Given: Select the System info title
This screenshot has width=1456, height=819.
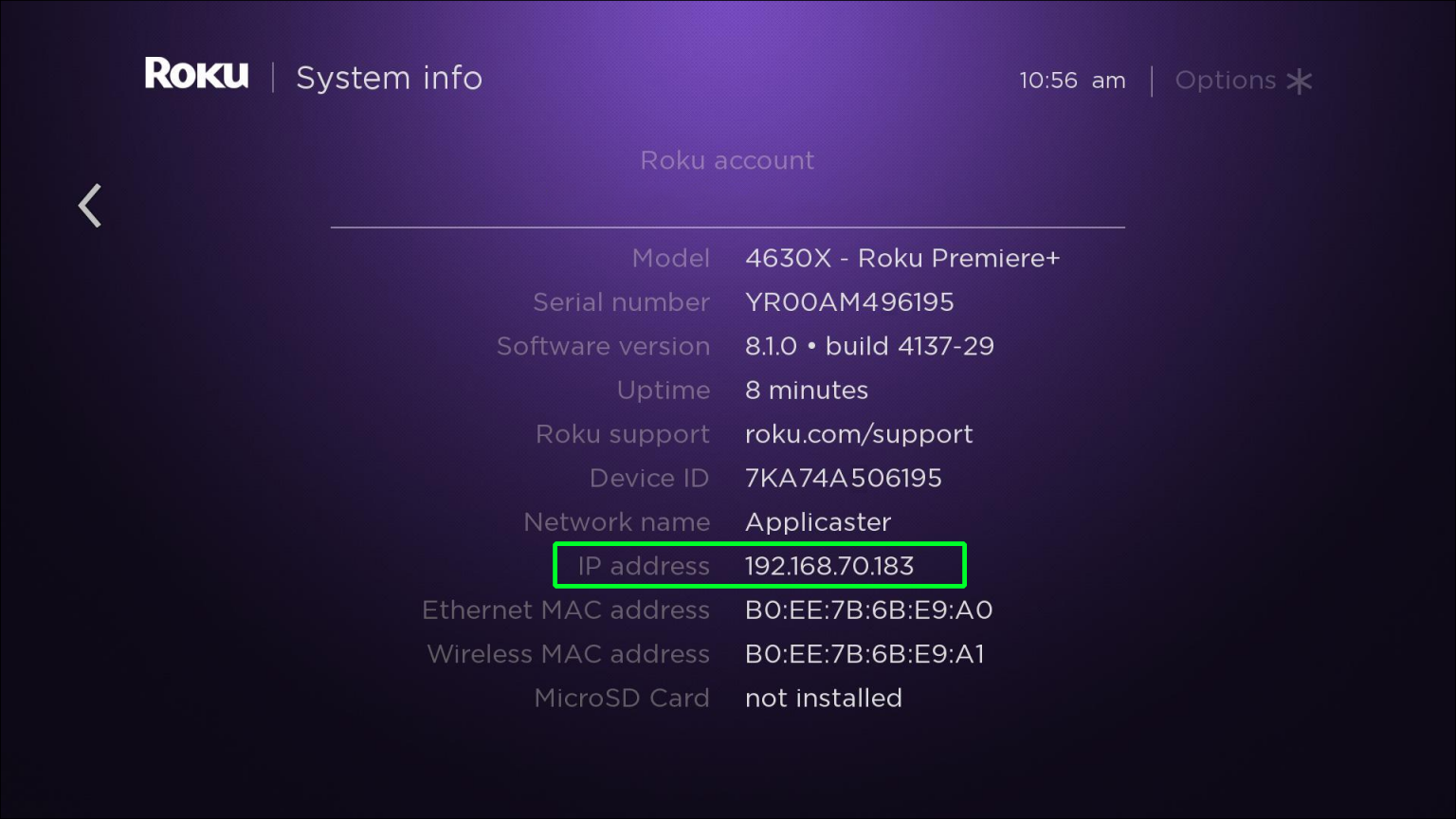Looking at the screenshot, I should coord(390,78).
